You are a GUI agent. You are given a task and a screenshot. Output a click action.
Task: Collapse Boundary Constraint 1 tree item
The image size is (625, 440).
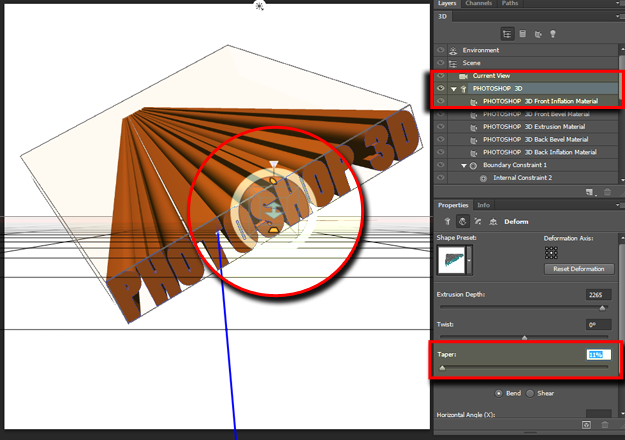coord(463,165)
